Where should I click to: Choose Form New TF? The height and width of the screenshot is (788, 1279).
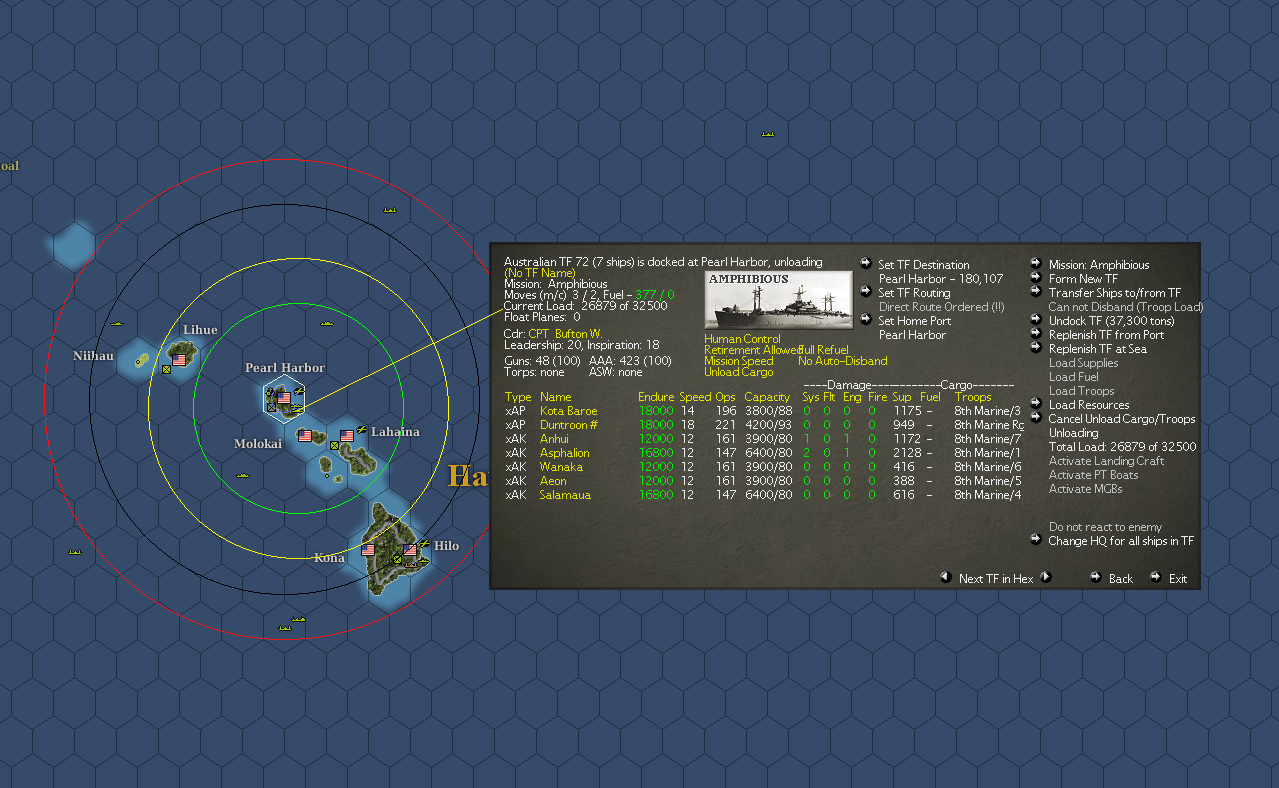click(1083, 279)
